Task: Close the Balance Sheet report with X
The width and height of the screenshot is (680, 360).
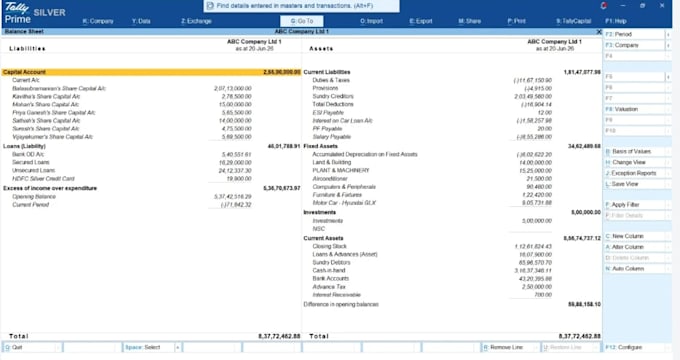Action: tap(599, 32)
